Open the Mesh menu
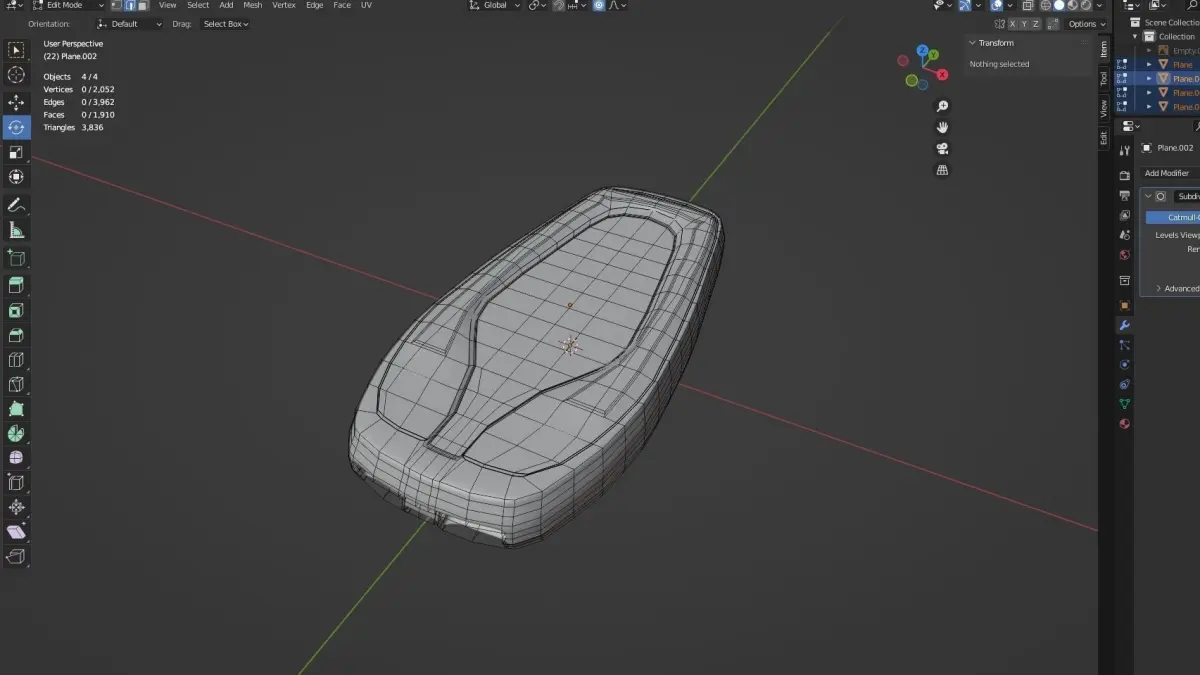Viewport: 1200px width, 675px height. 253,5
